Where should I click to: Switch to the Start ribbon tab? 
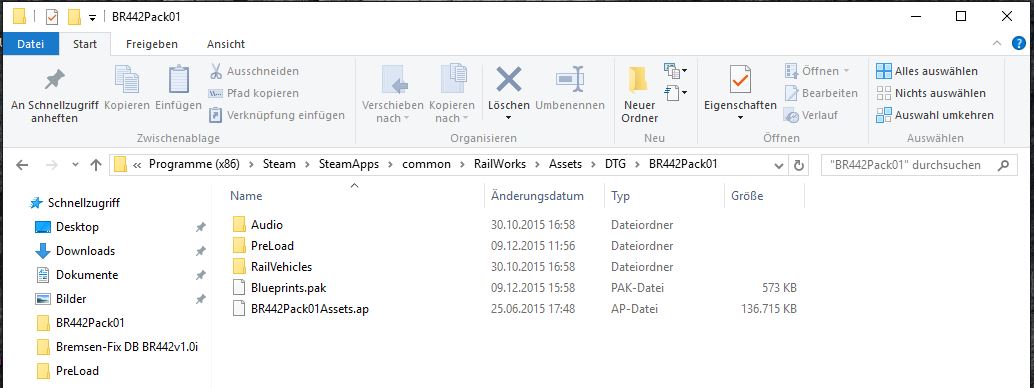pyautogui.click(x=85, y=44)
